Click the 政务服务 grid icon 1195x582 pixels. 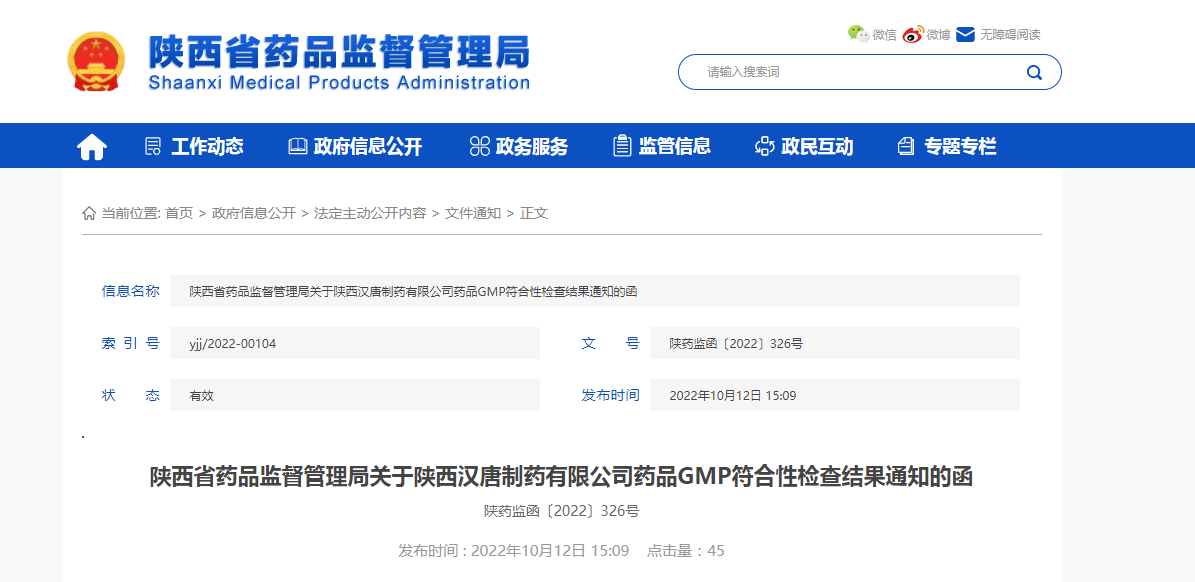click(479, 146)
